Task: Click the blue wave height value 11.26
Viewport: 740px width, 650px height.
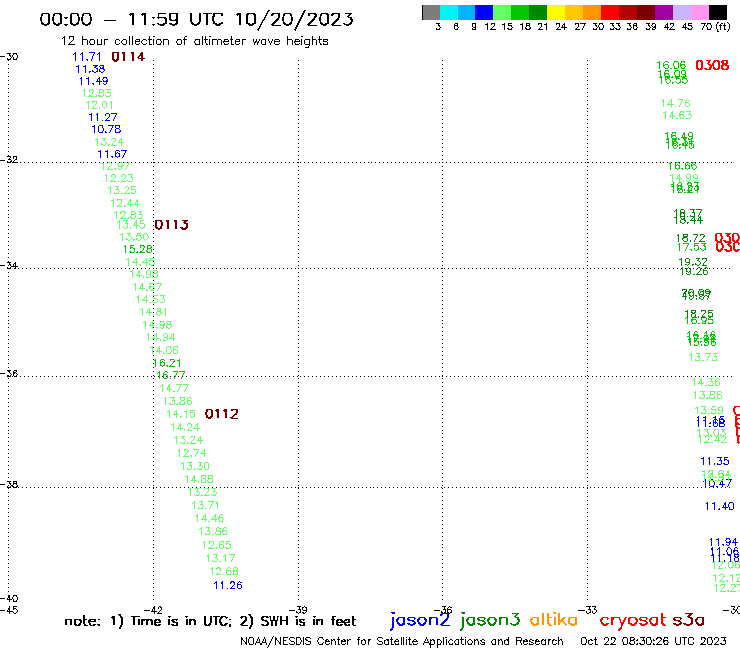Action: tap(228, 585)
